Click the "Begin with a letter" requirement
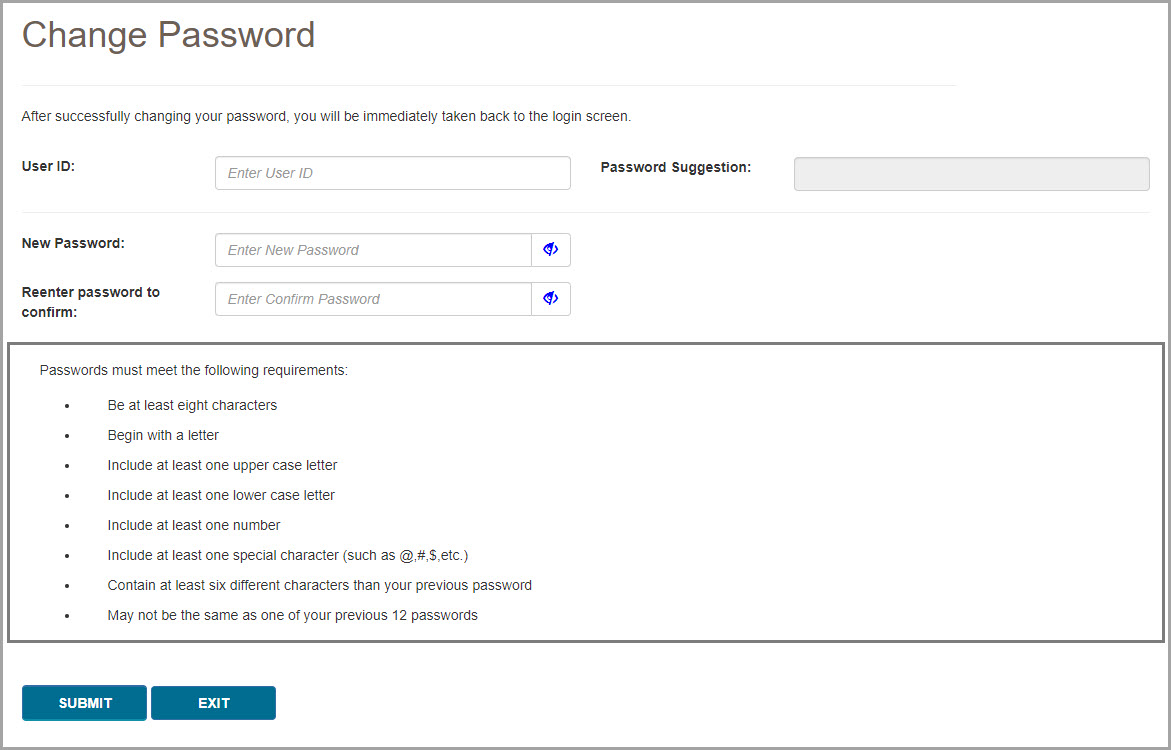The height and width of the screenshot is (750, 1171). [163, 435]
